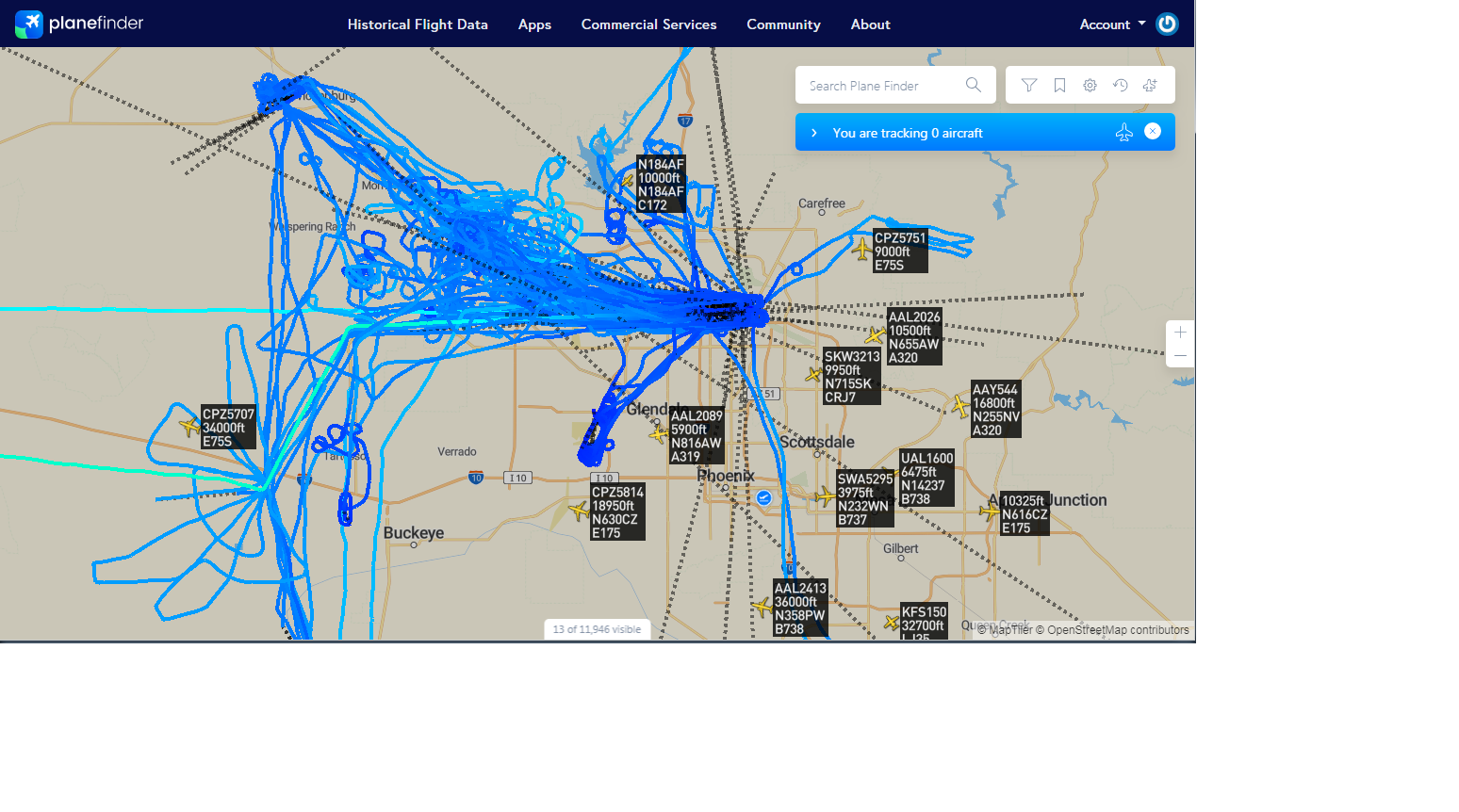Open map settings gear icon
1459x812 pixels.
1090,85
